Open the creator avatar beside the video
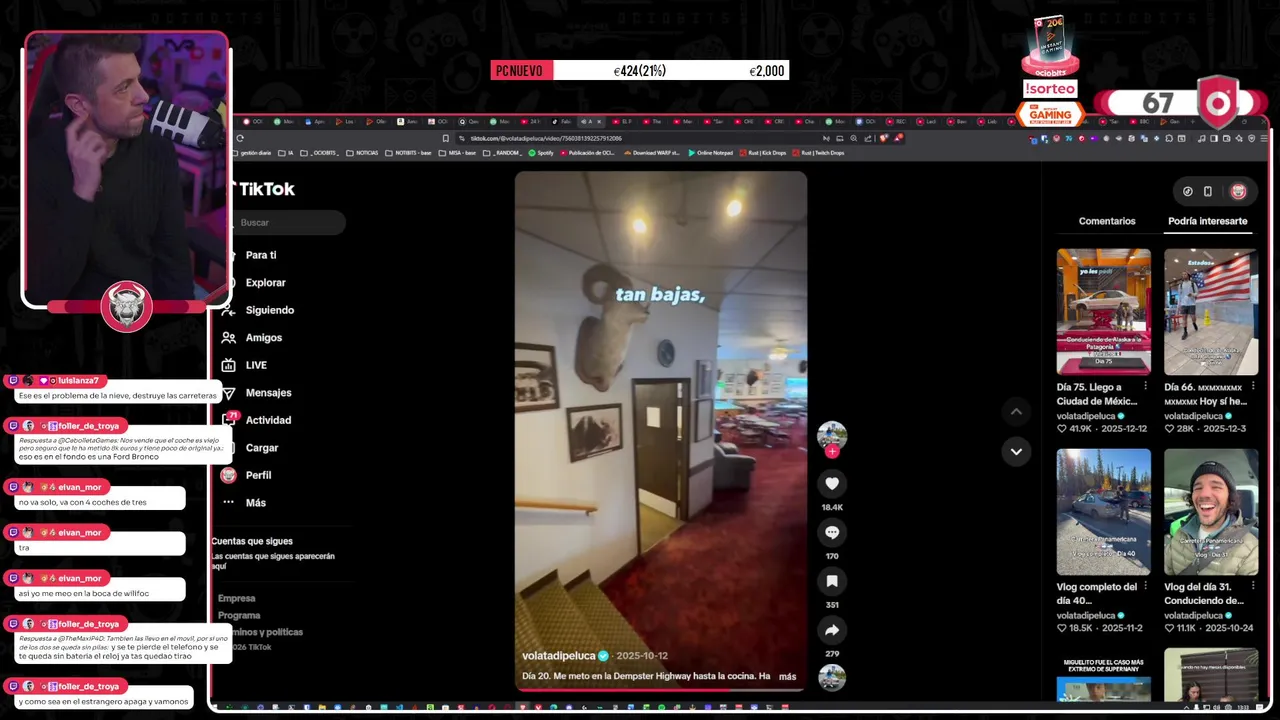This screenshot has width=1280, height=720. (x=832, y=435)
